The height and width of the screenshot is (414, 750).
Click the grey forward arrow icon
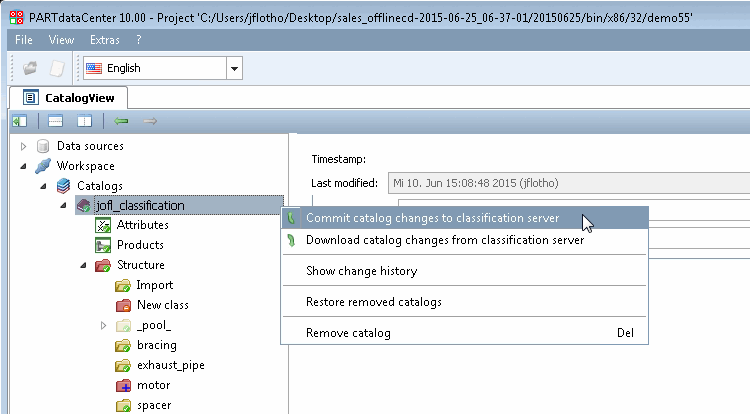click(x=150, y=121)
